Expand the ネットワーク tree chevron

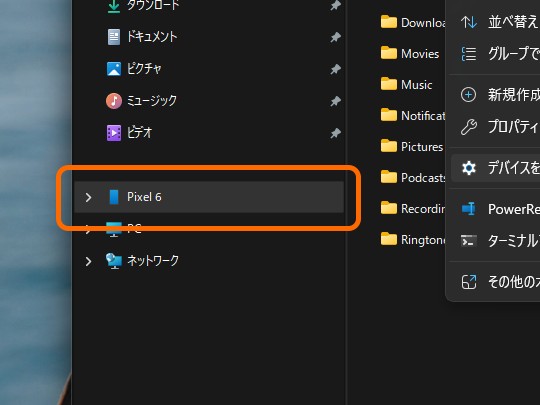click(x=89, y=261)
